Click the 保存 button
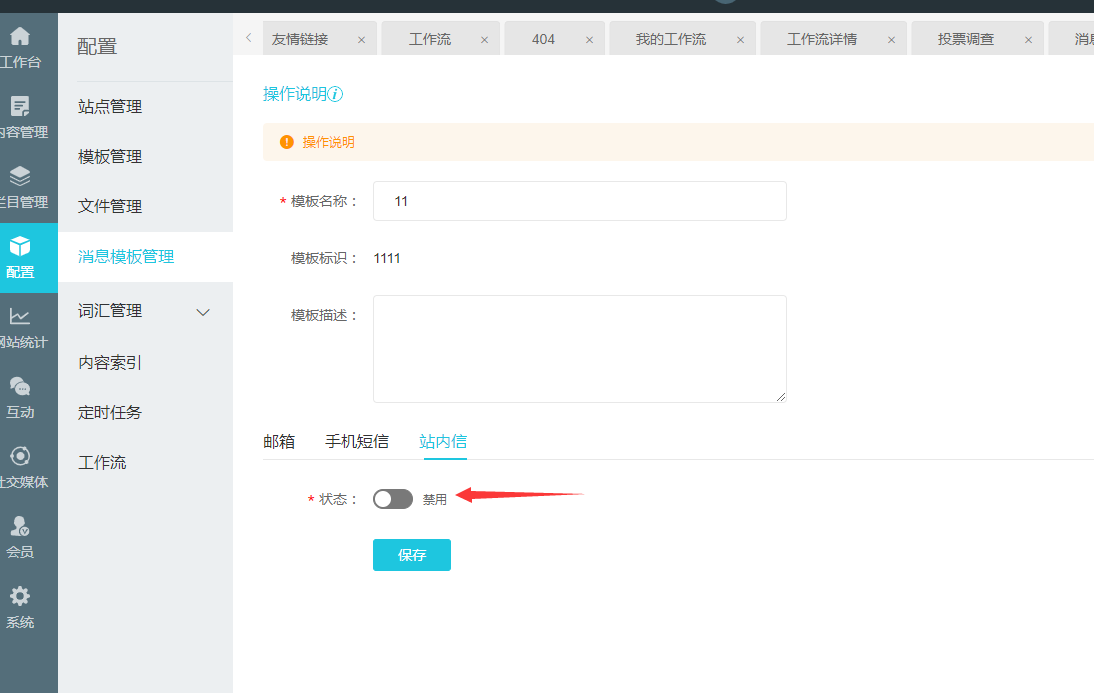This screenshot has width=1094, height=693. point(412,555)
